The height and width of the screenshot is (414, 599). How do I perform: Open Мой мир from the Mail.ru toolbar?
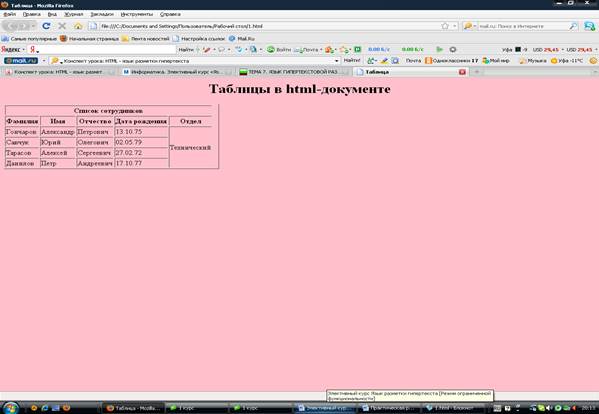click(x=496, y=61)
